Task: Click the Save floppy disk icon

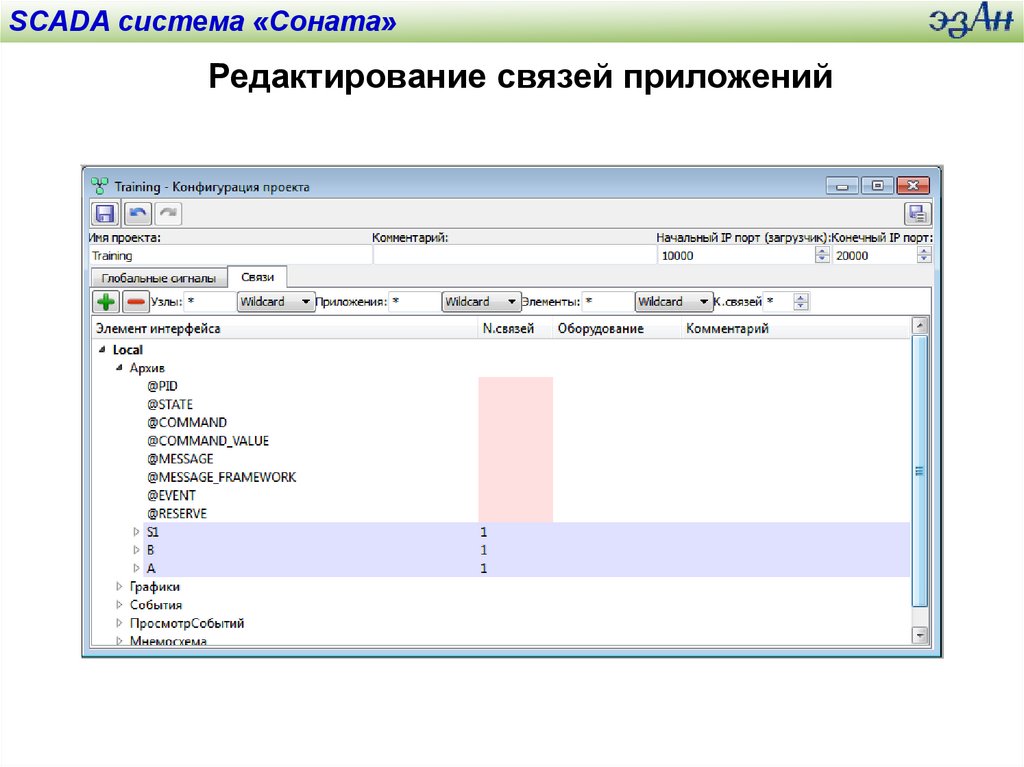Action: click(104, 213)
